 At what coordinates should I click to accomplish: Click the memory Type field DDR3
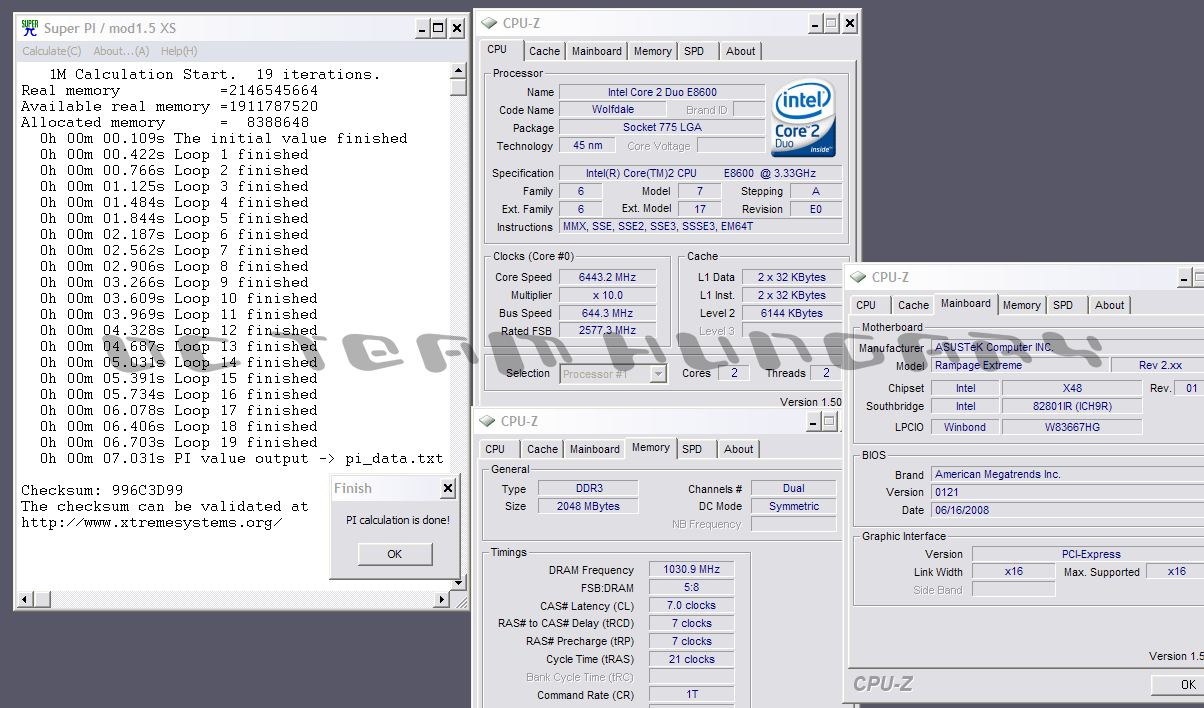(589, 489)
